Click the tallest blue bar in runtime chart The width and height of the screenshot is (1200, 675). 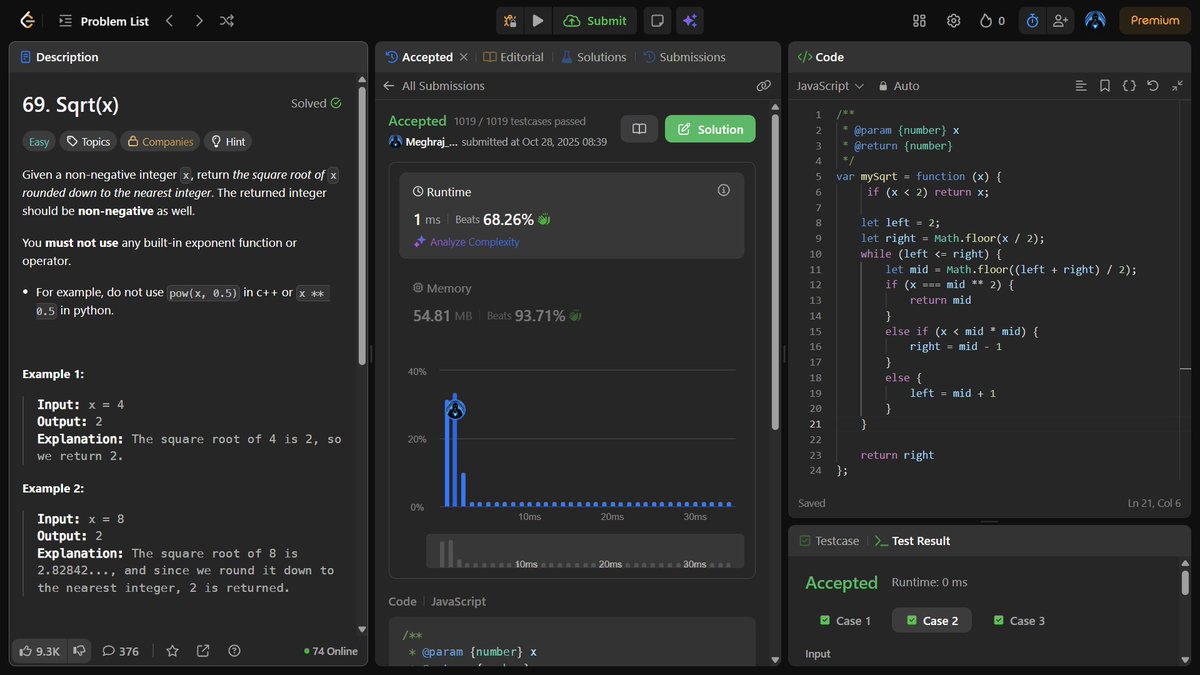(x=454, y=449)
